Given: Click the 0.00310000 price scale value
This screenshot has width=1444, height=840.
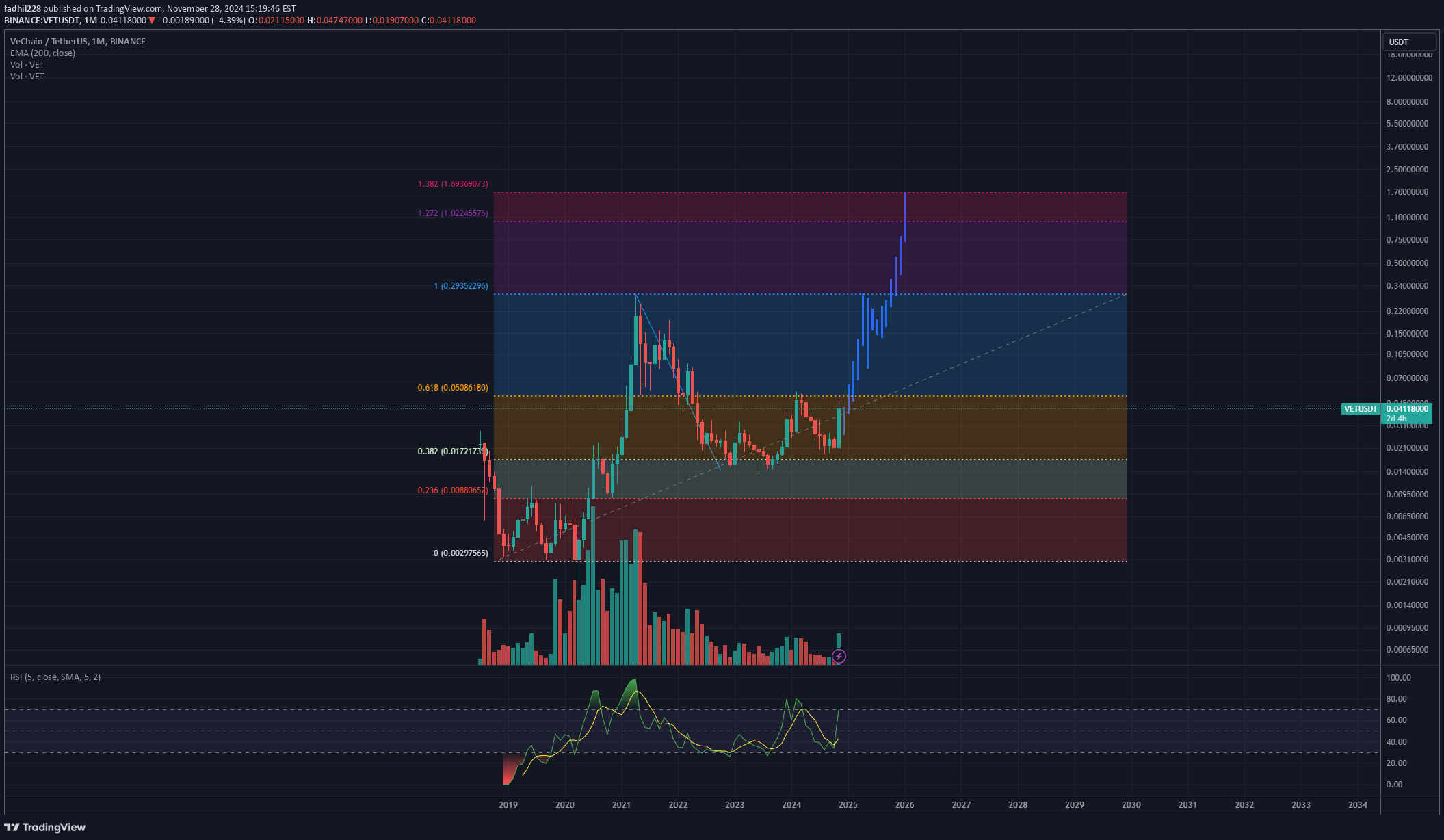Looking at the screenshot, I should click(1407, 560).
